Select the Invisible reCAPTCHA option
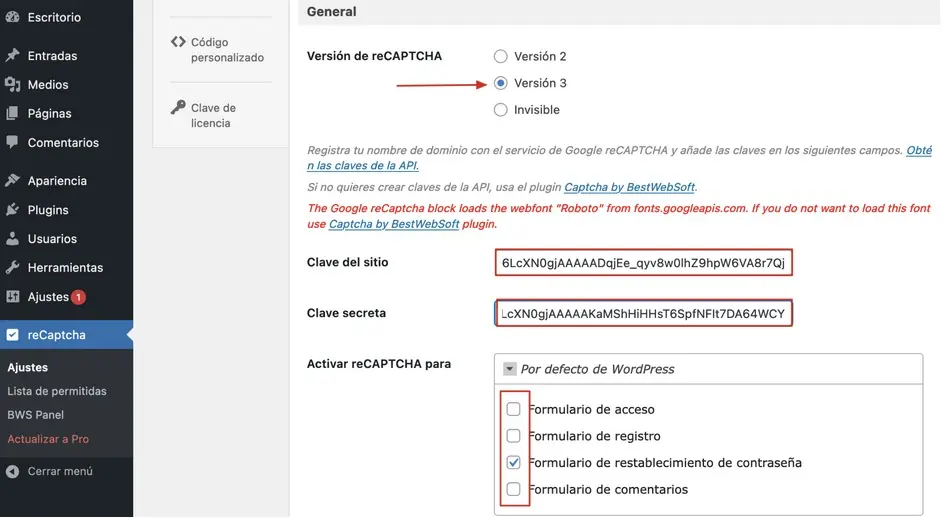Image resolution: width=942 pixels, height=518 pixels. click(501, 110)
